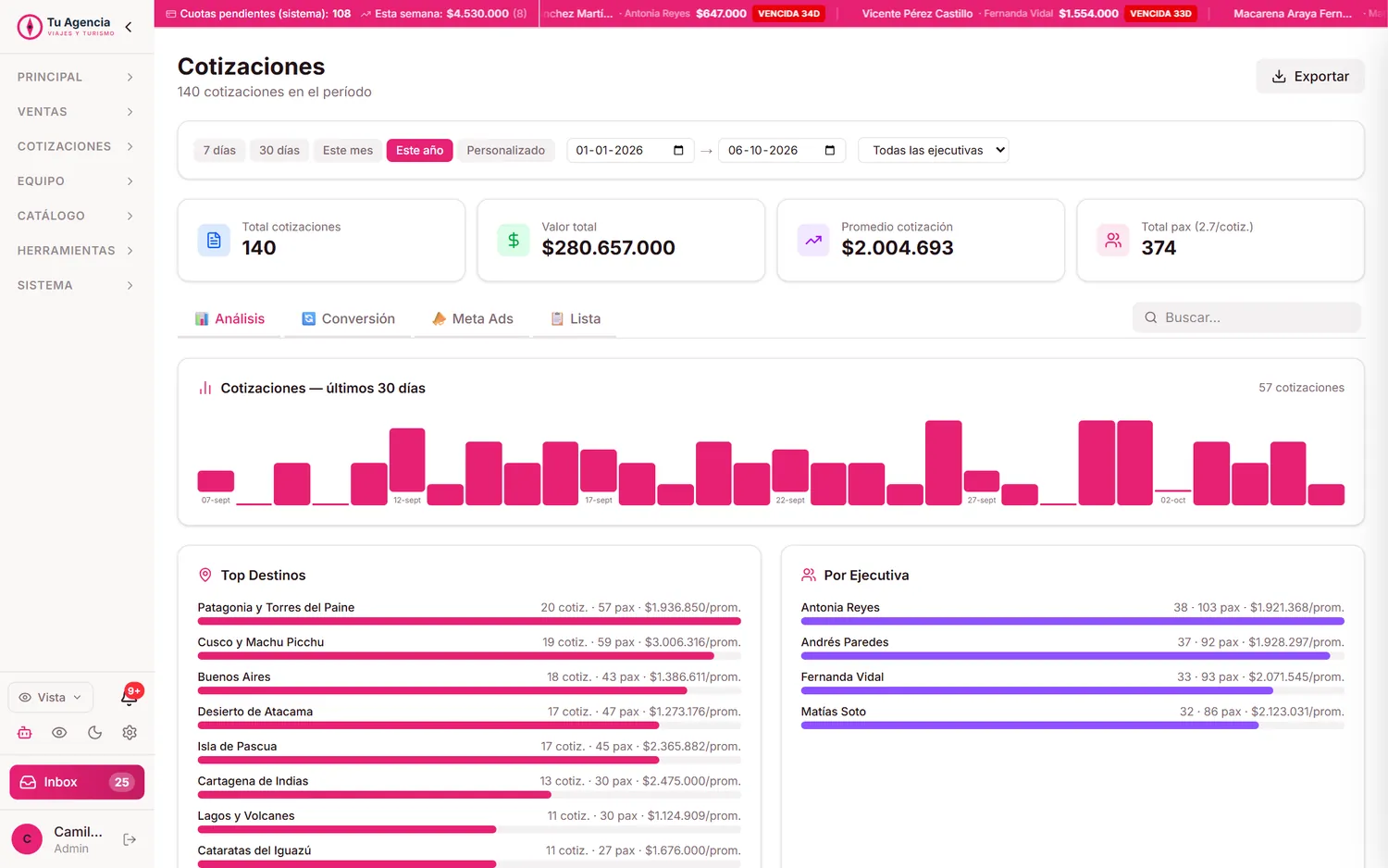Select the 30 días period filter
1388x868 pixels.
point(279,150)
